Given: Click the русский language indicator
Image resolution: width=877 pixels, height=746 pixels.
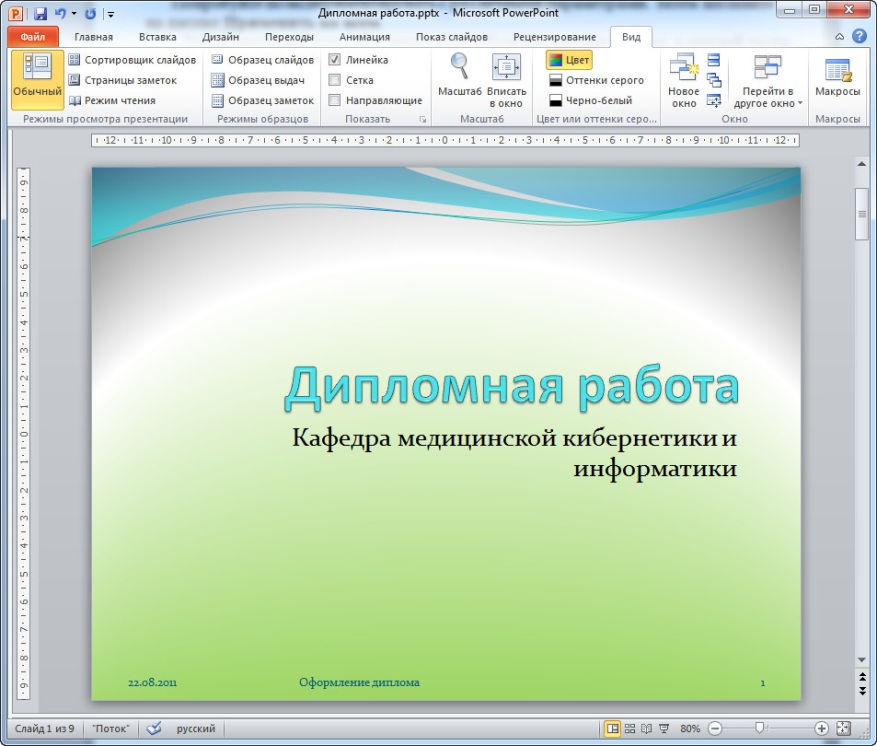Looking at the screenshot, I should click(196, 729).
